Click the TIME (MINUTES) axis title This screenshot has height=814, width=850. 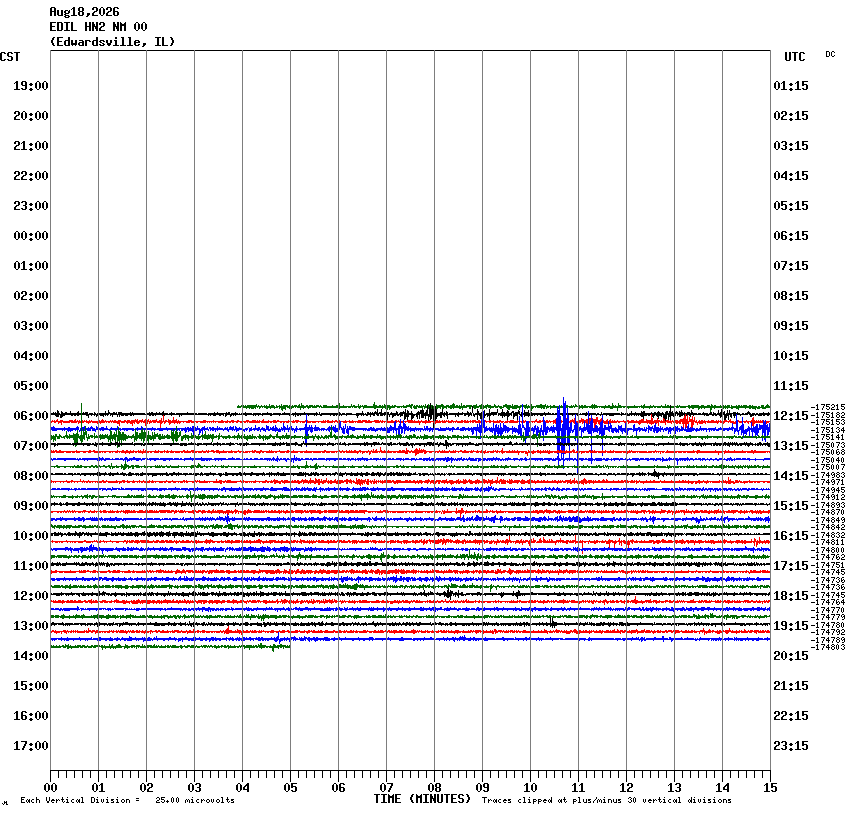tap(422, 799)
